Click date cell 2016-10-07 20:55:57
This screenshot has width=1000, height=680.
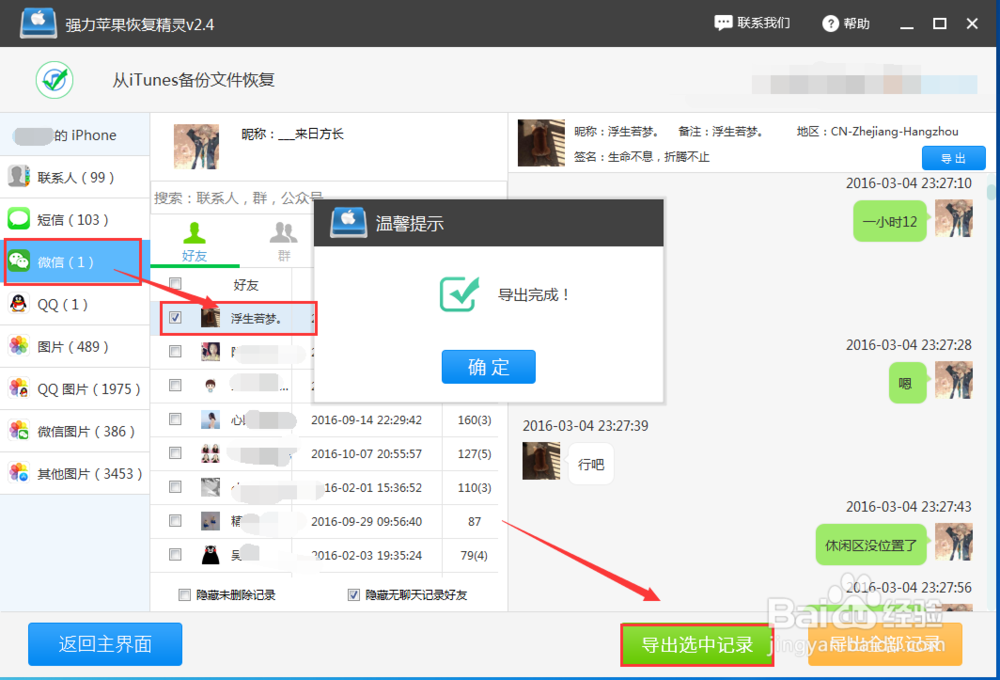367,454
